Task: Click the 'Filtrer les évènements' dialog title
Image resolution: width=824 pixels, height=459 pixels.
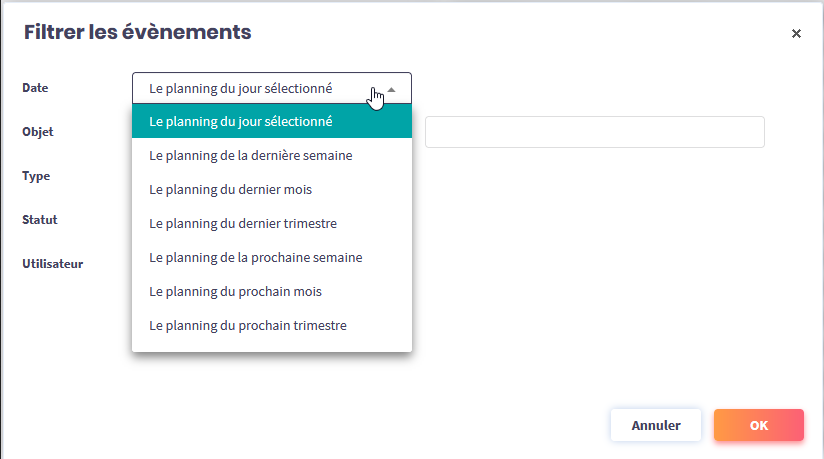Action: [137, 32]
